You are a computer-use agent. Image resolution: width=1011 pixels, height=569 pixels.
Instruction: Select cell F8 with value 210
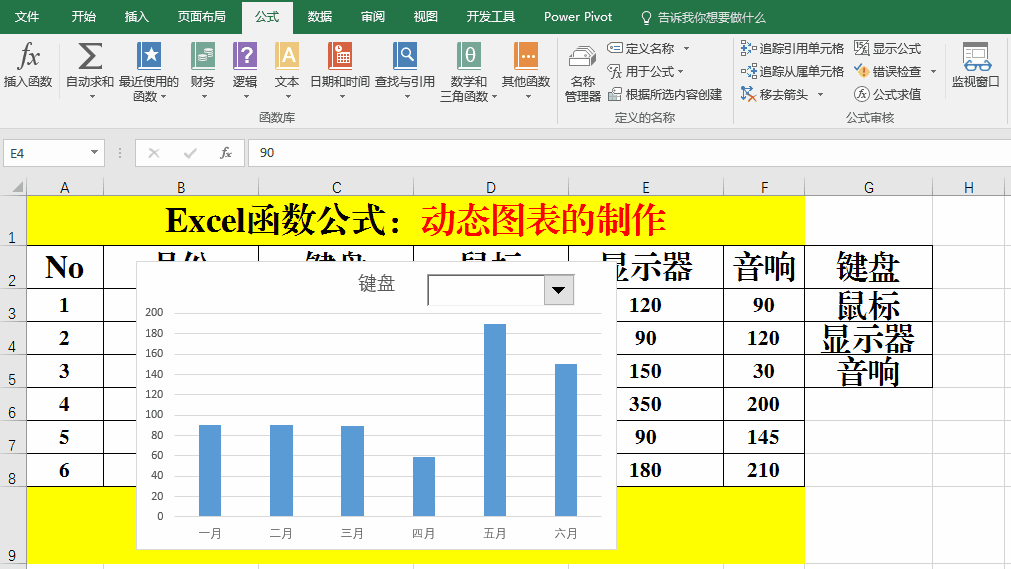(764, 470)
